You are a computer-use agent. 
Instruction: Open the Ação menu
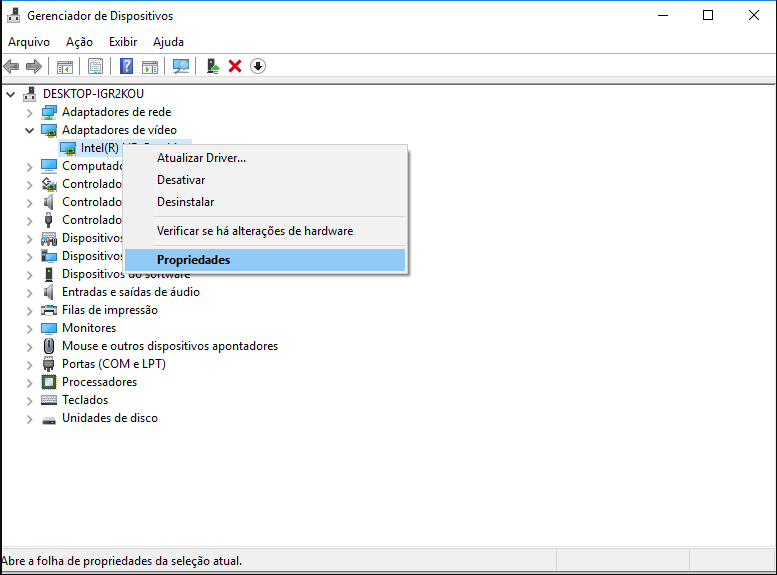[79, 42]
